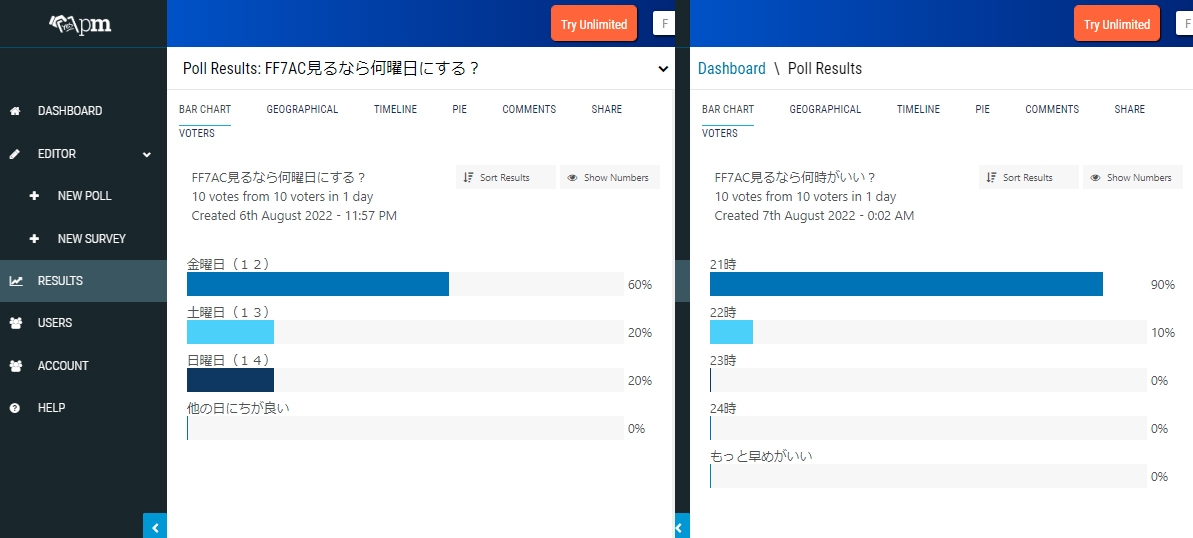Click the New Poll plus icon
This screenshot has width=1193, height=538.
pyautogui.click(x=35, y=196)
